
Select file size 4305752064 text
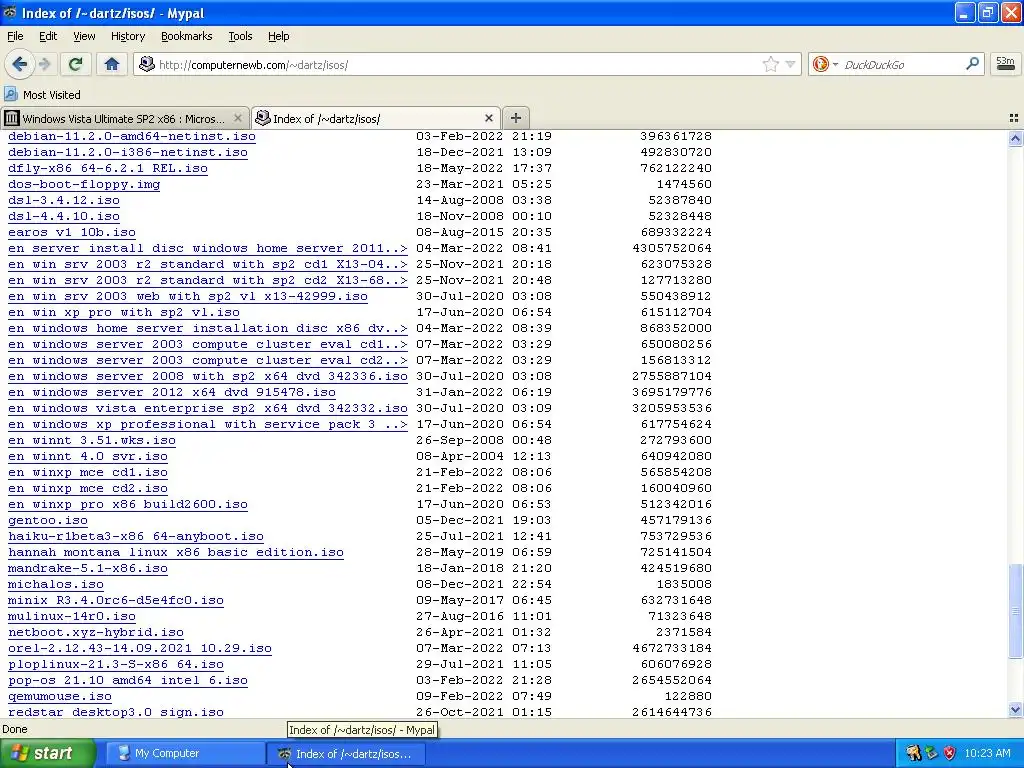point(672,248)
